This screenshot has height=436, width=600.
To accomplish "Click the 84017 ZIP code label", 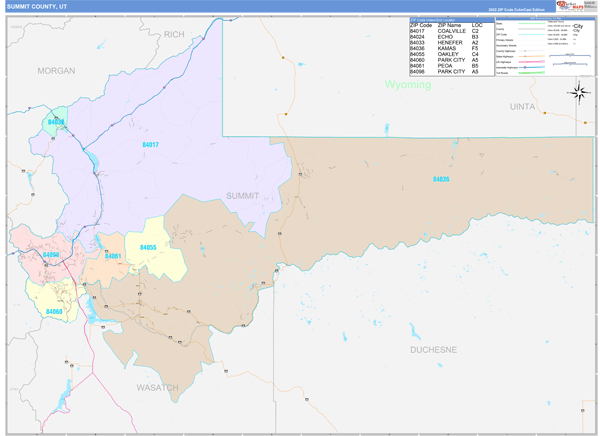I will pyautogui.click(x=150, y=145).
